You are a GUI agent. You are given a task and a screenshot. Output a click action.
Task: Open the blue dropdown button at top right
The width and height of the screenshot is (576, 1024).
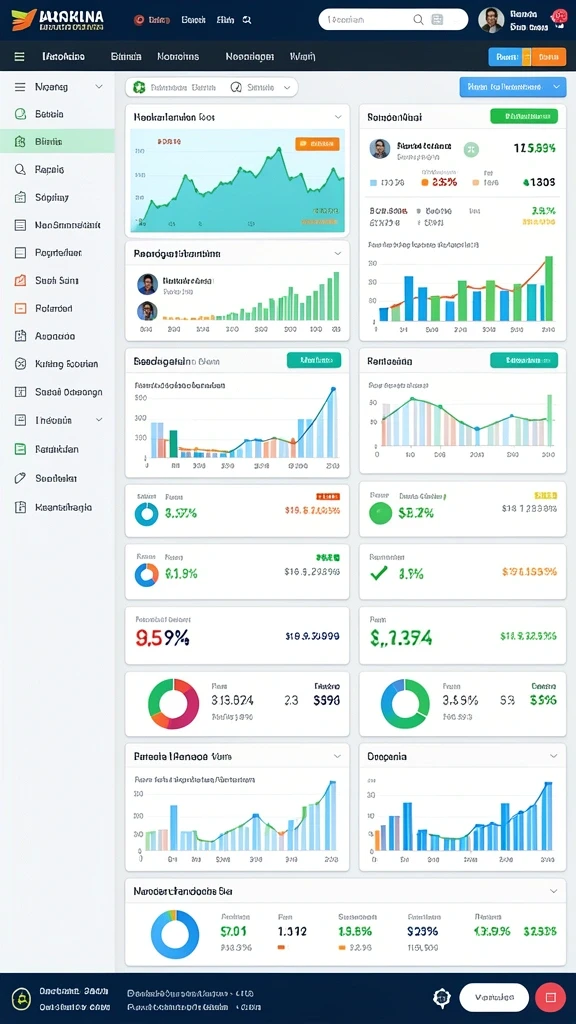(x=513, y=86)
